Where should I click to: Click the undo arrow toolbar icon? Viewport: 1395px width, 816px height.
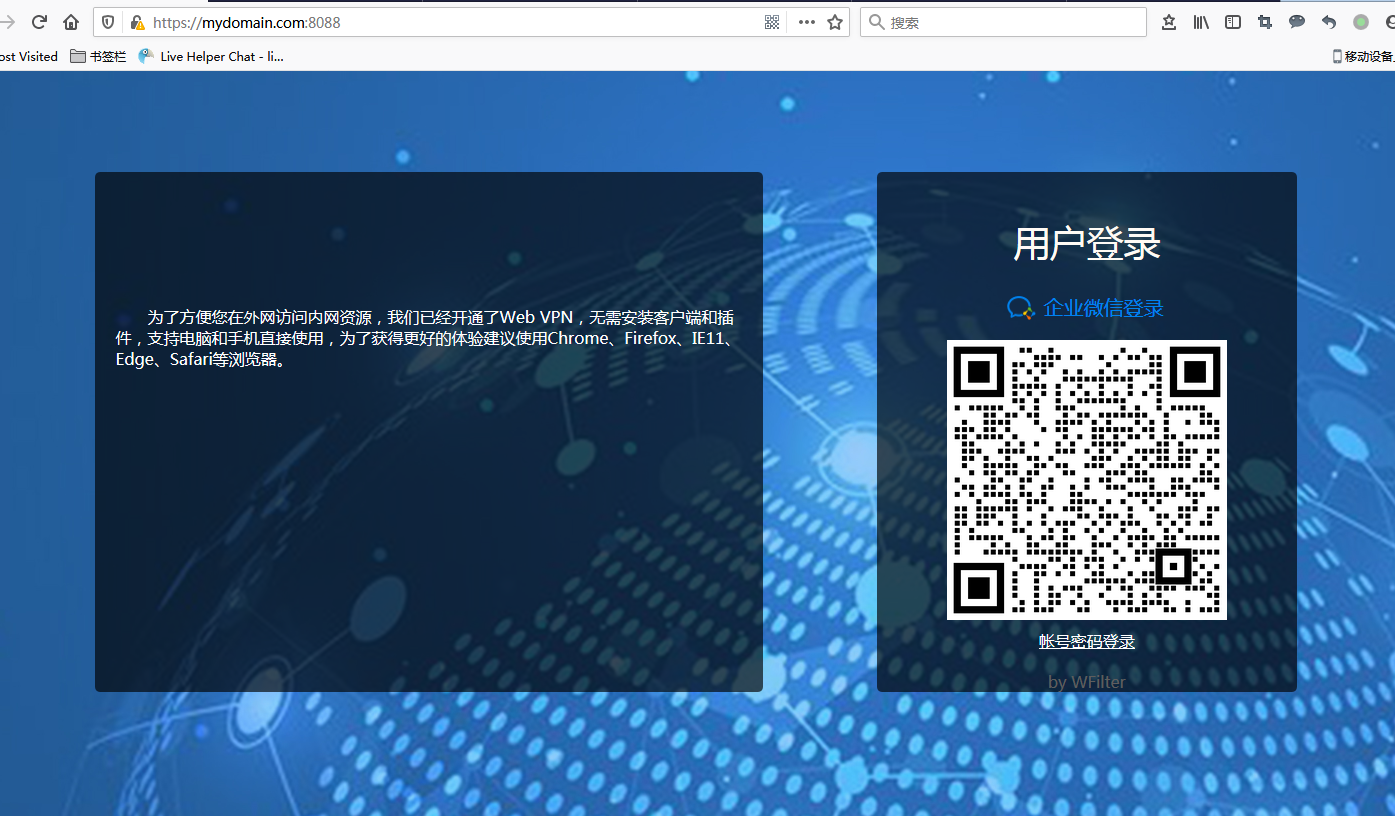(x=1329, y=22)
